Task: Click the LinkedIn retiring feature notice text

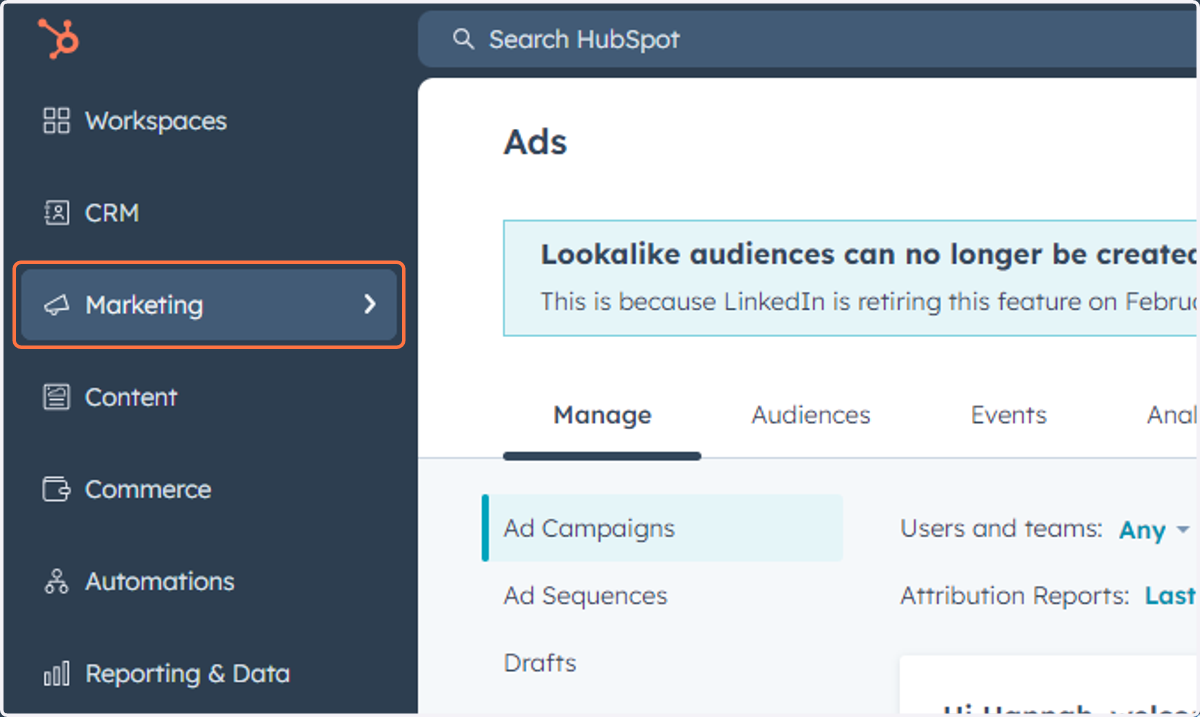Action: coord(869,301)
